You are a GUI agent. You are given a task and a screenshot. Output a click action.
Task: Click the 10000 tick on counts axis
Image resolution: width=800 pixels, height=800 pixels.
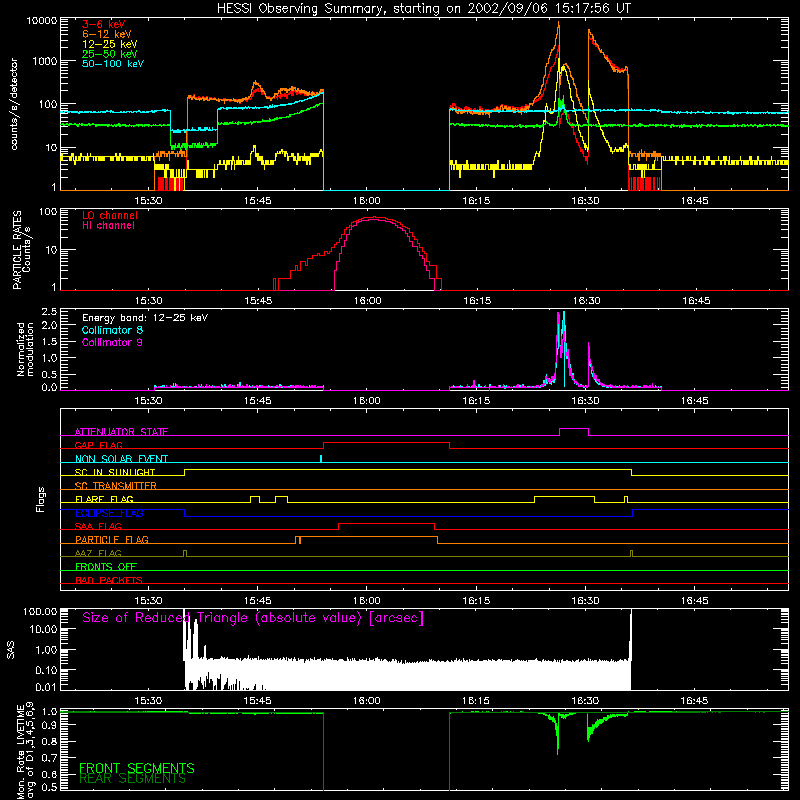pos(43,21)
